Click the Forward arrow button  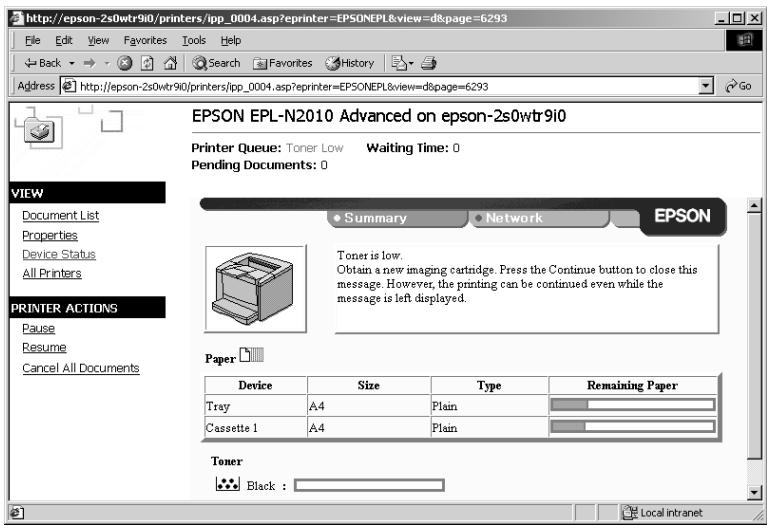point(89,63)
